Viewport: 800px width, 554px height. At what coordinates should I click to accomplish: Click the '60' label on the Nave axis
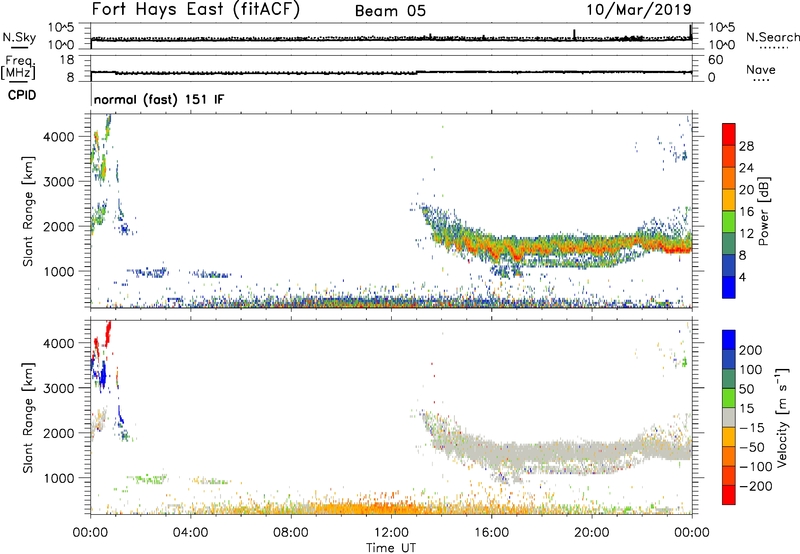[x=715, y=60]
